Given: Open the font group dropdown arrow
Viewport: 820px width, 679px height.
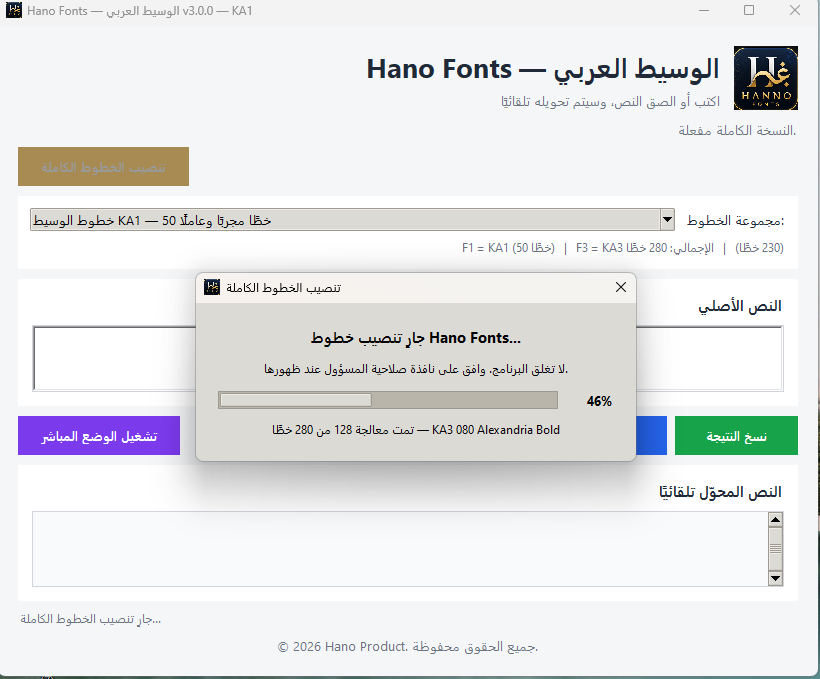Looking at the screenshot, I should click(667, 220).
